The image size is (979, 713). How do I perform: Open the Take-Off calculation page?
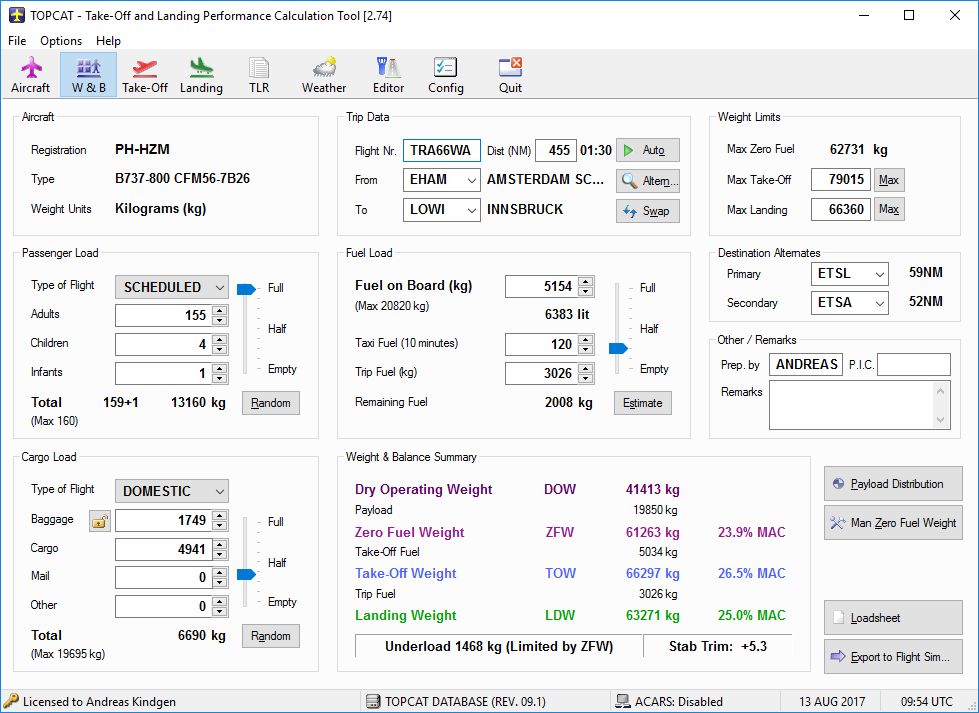(x=145, y=75)
